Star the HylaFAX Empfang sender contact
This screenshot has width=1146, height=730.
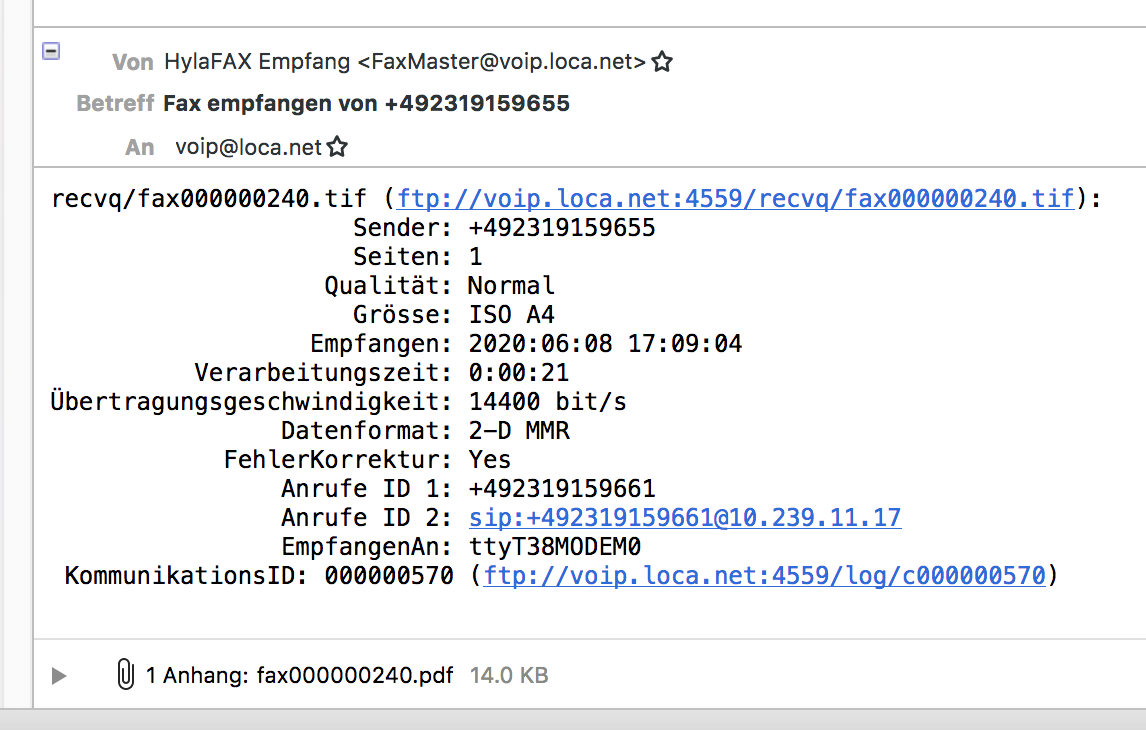click(x=662, y=62)
